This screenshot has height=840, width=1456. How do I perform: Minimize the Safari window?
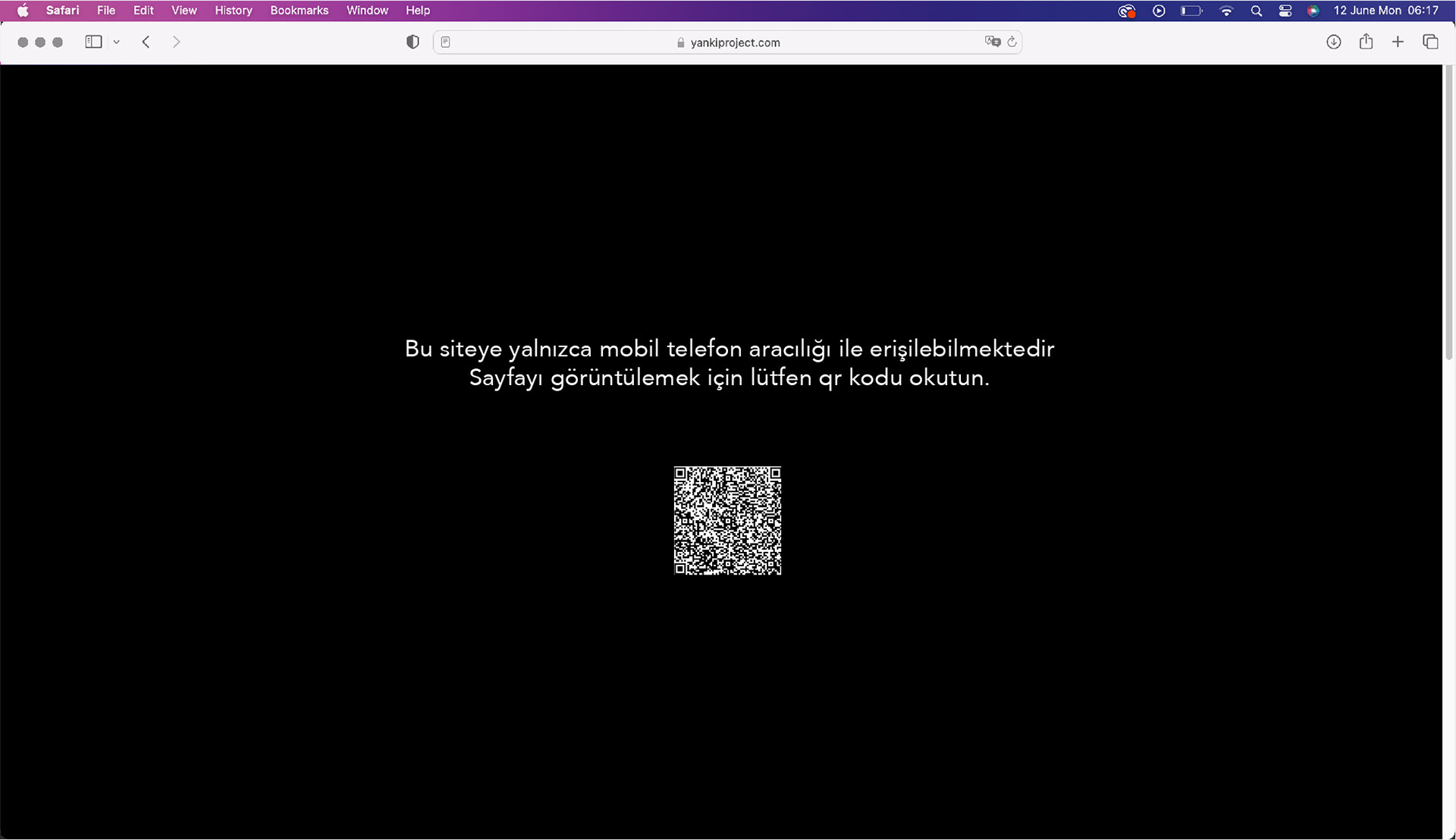40,42
